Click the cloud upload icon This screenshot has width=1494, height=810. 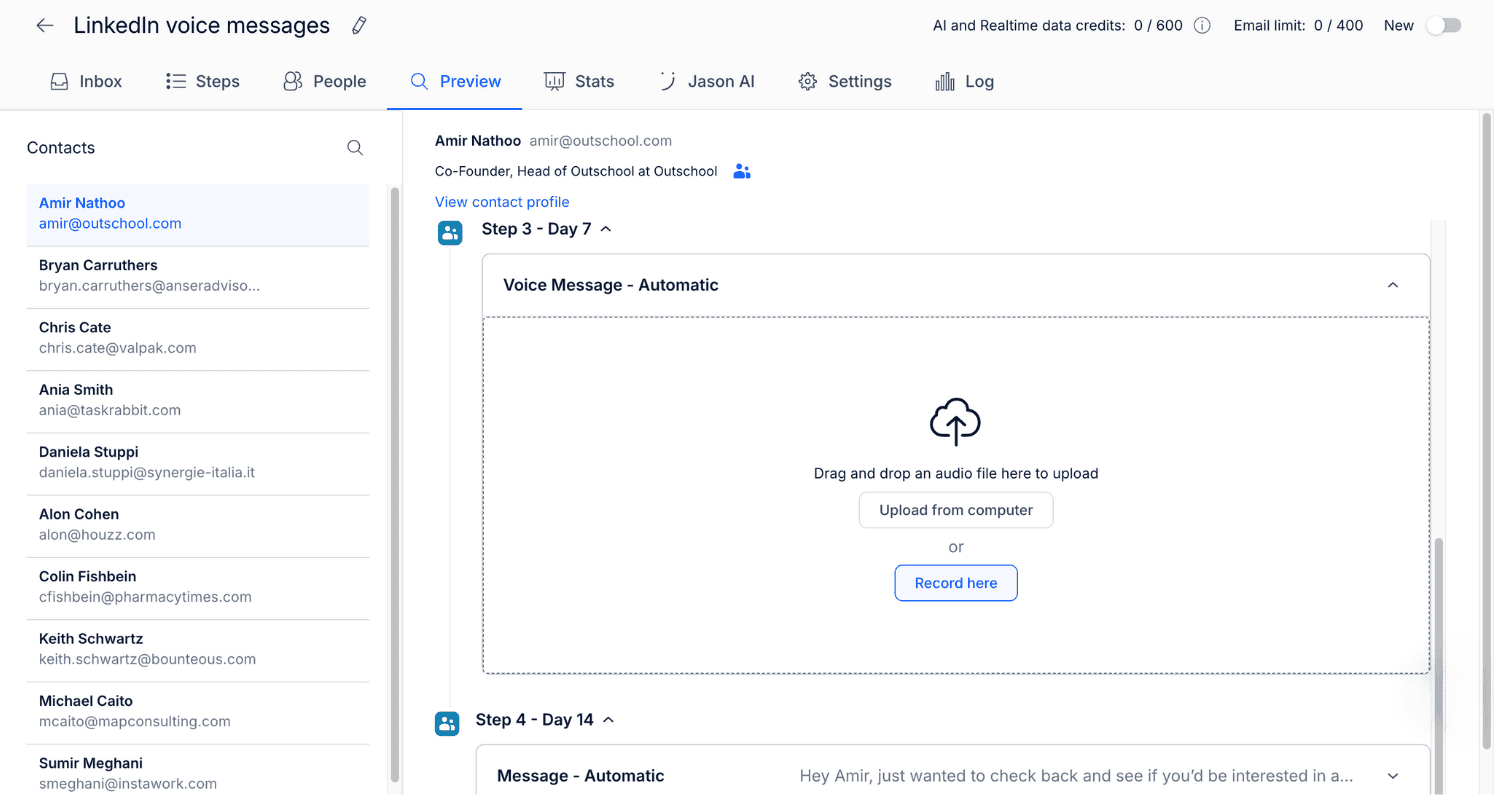[x=955, y=421]
